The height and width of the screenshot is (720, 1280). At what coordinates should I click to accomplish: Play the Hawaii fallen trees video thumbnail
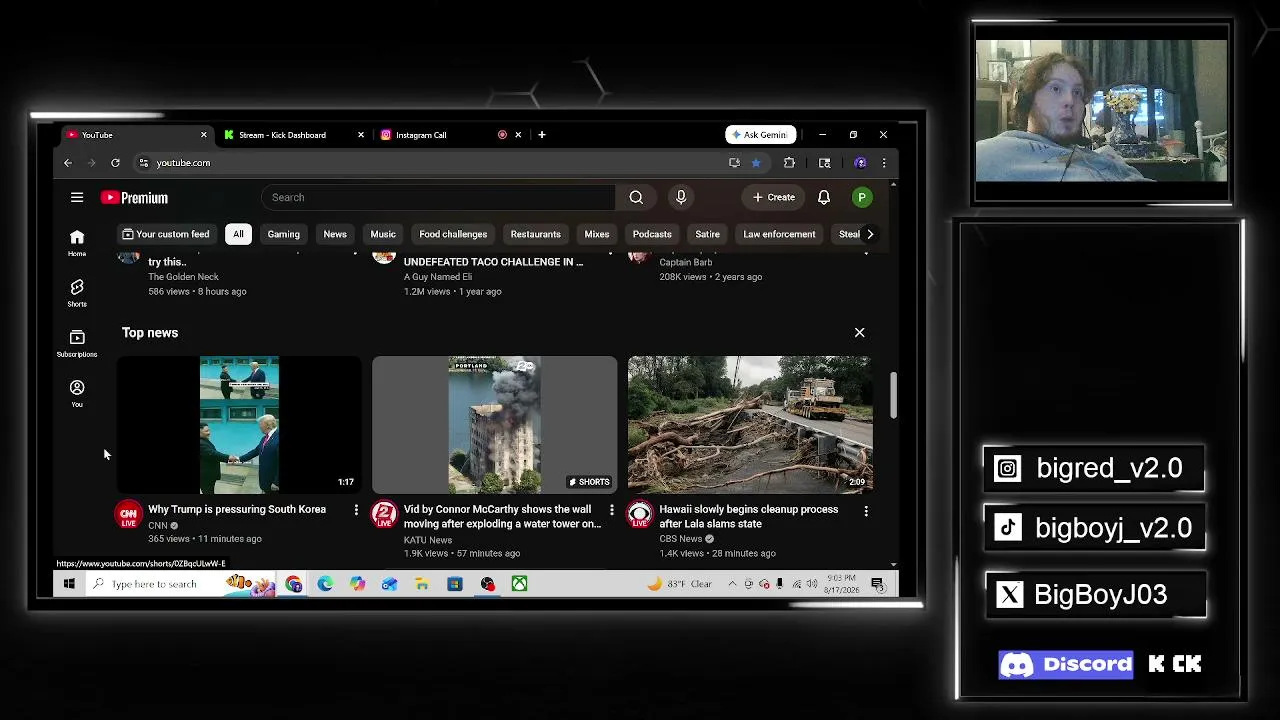pos(750,425)
